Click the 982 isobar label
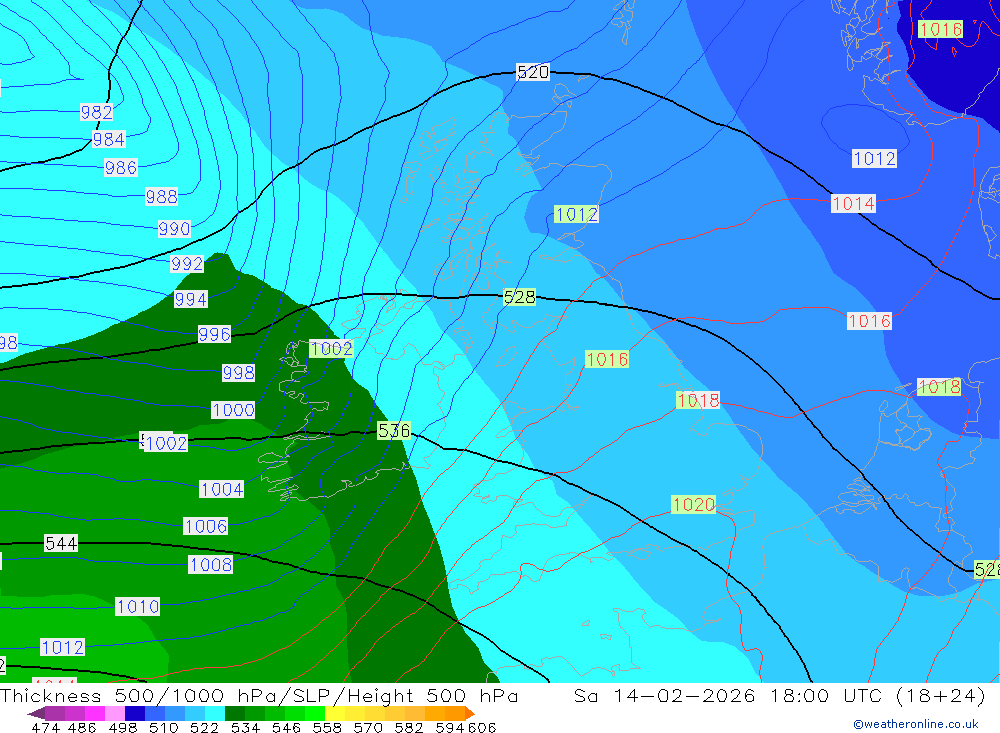 (x=96, y=112)
